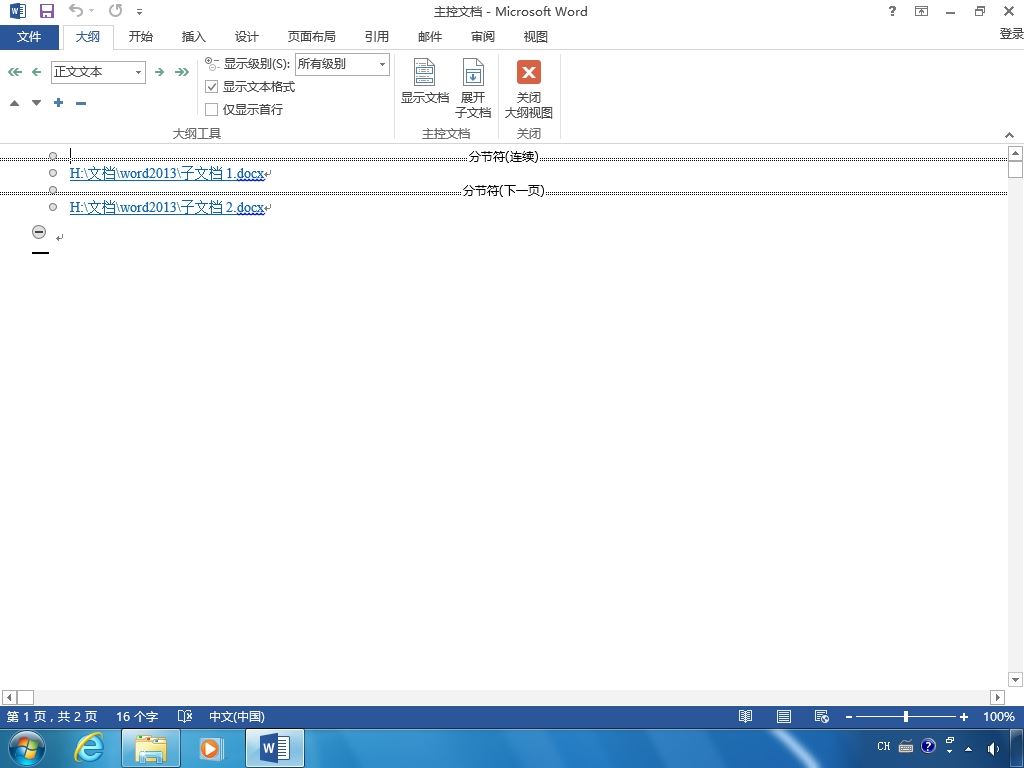
Task: Open the File (文件) tab
Action: 29,37
